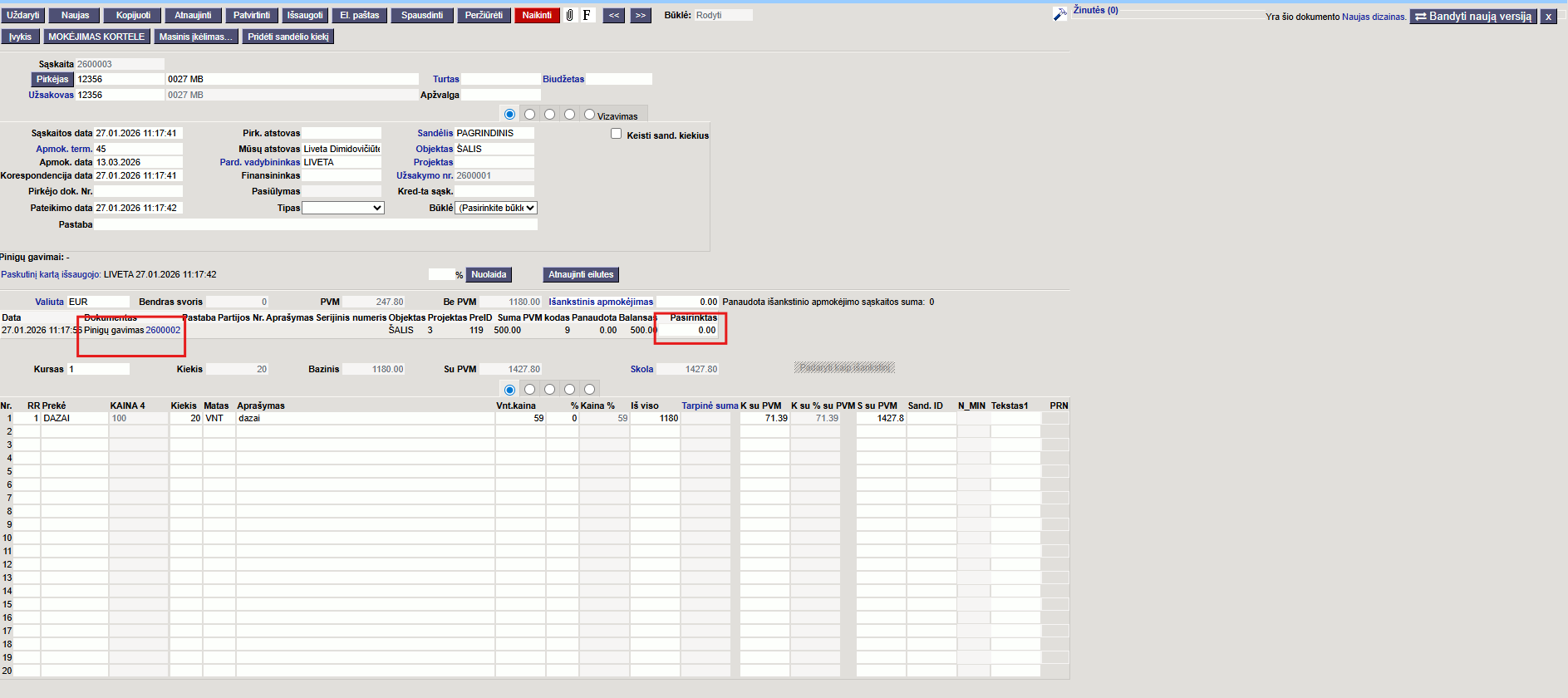This screenshot has height=698, width=1568.
Task: Click the Nuolaida discount button
Action: point(489,274)
